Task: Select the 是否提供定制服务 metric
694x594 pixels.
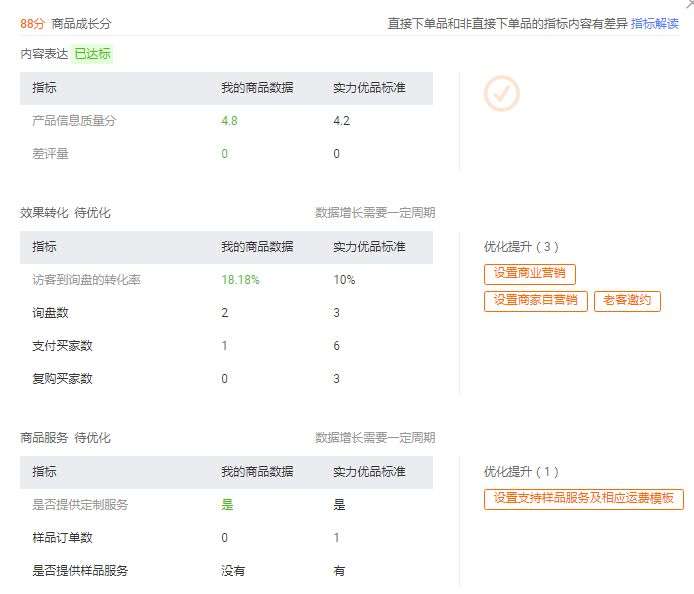Action: point(80,505)
